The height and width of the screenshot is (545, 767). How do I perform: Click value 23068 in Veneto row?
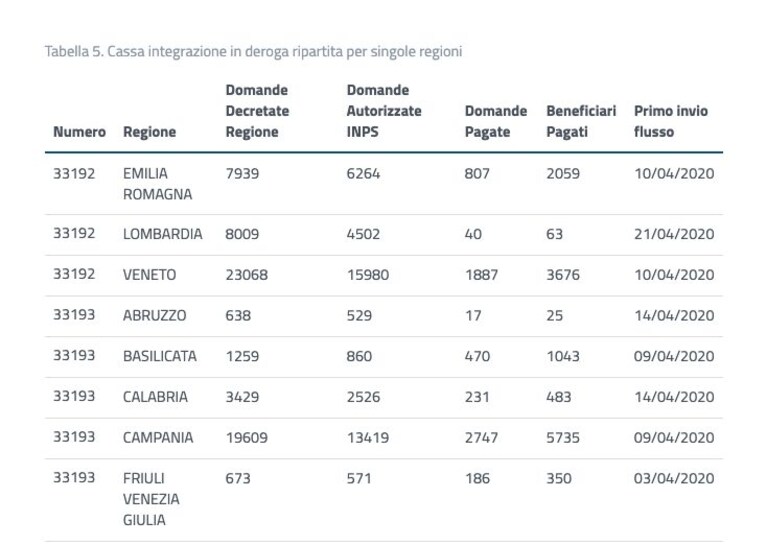coord(247,274)
